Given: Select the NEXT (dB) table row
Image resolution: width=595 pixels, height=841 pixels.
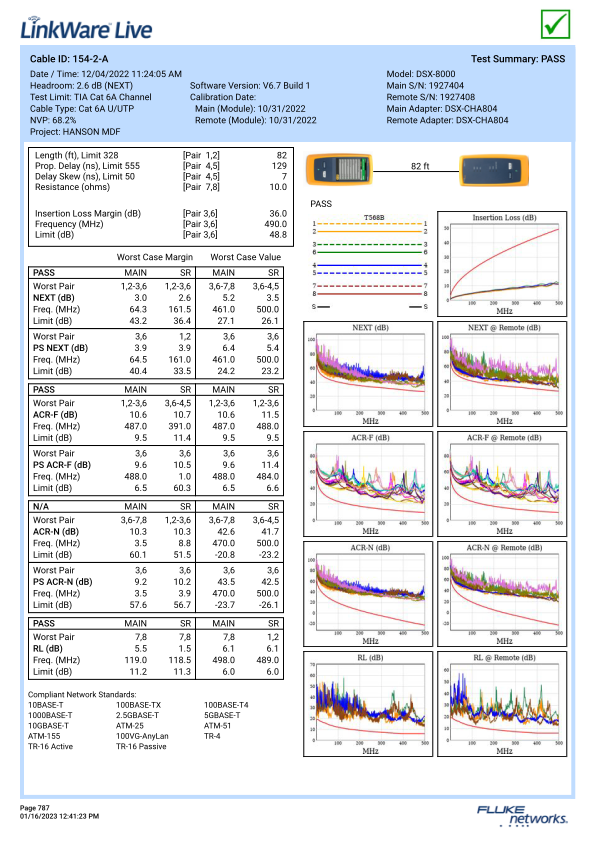Looking at the screenshot, I should pyautogui.click(x=156, y=298).
